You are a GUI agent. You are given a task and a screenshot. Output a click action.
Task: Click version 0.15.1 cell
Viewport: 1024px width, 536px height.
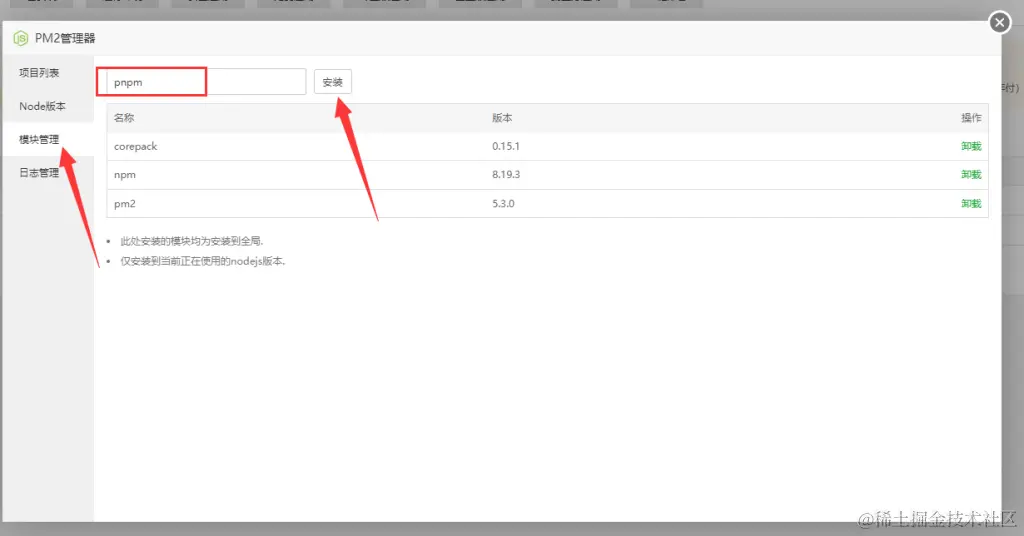(506, 146)
